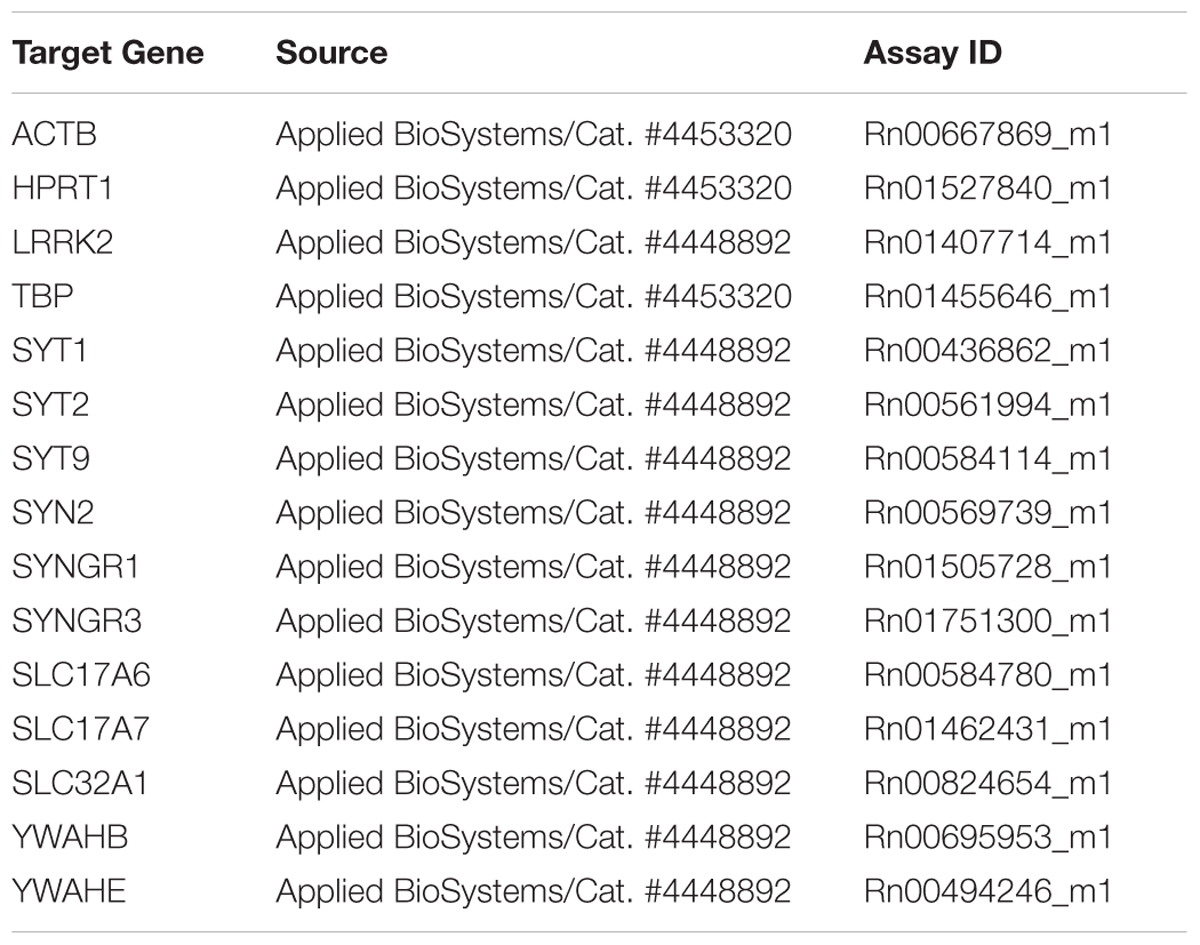Select the SYNGR1 gene cell
Image resolution: width=1200 pixels, height=945 pixels.
(76, 566)
